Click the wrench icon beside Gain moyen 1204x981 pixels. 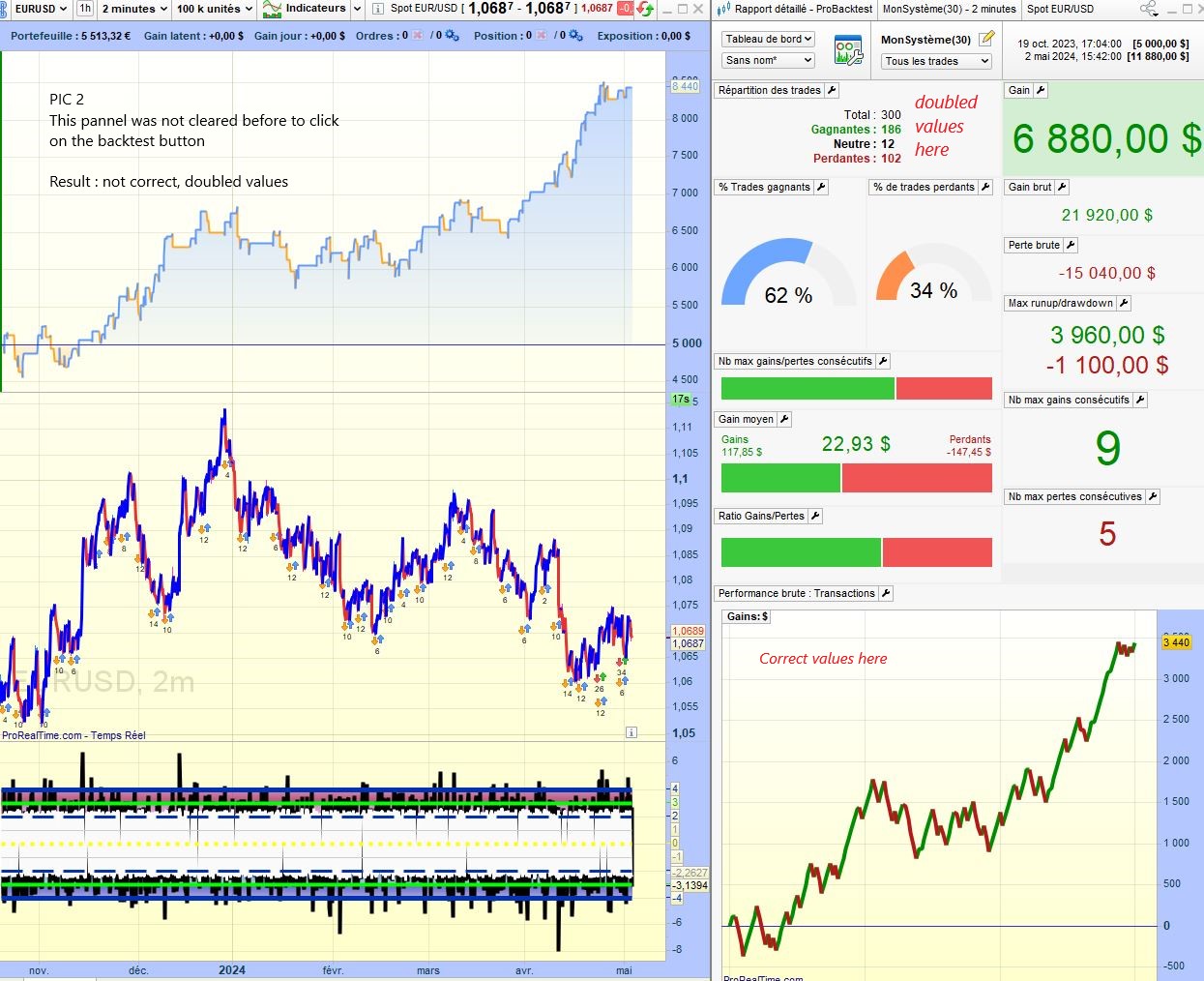point(784,419)
